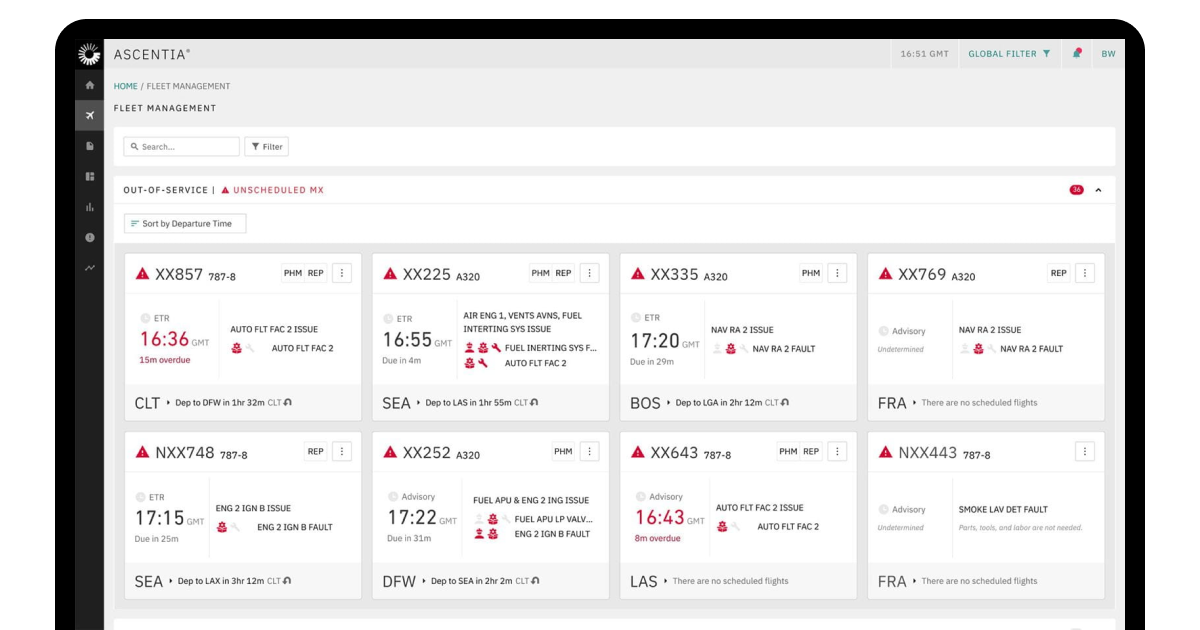Click the red warning triangle beside NXX748

point(142,452)
